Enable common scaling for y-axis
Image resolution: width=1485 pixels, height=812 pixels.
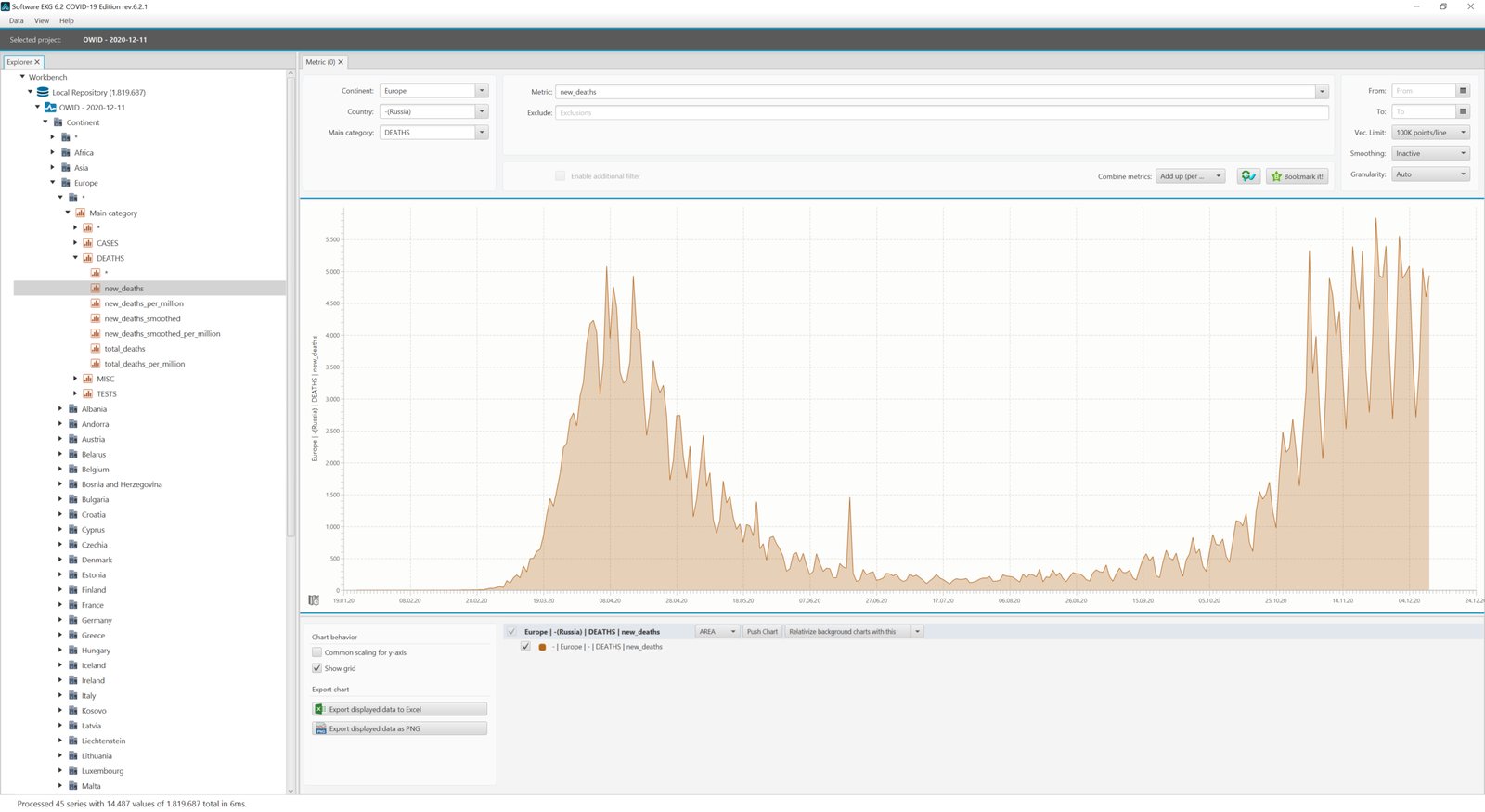(316, 652)
